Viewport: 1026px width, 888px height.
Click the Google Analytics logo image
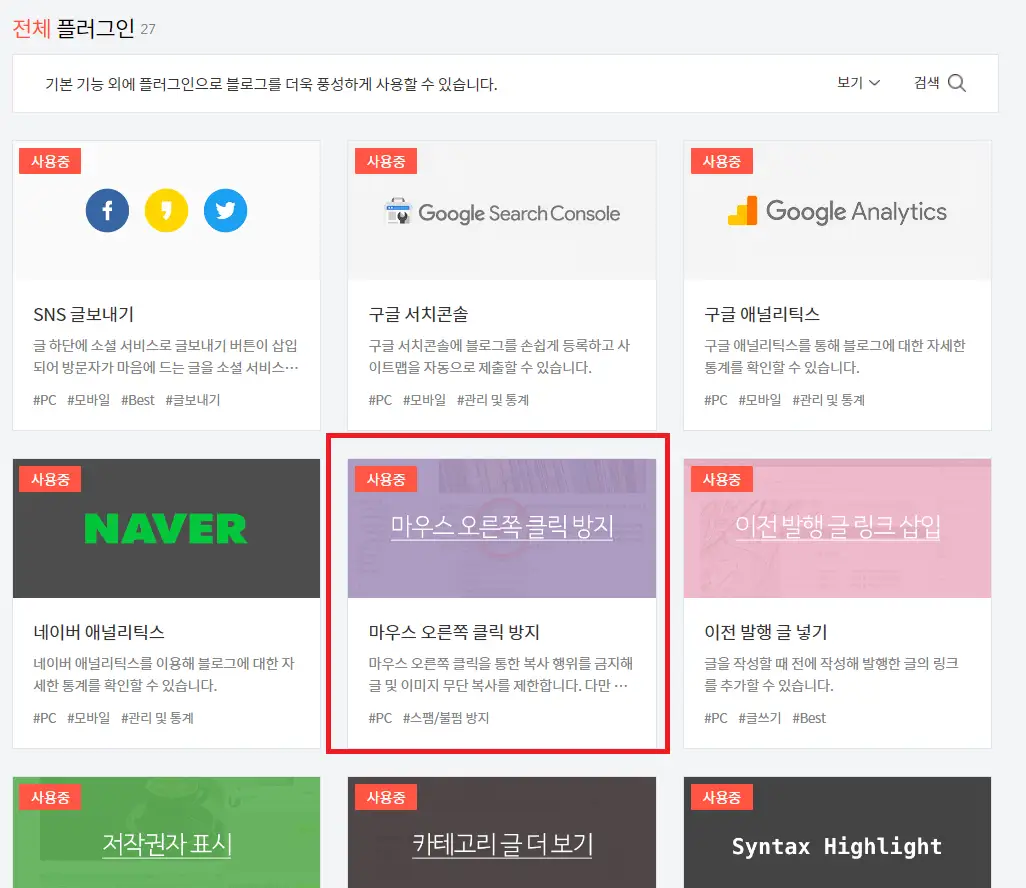pyautogui.click(x=837, y=211)
